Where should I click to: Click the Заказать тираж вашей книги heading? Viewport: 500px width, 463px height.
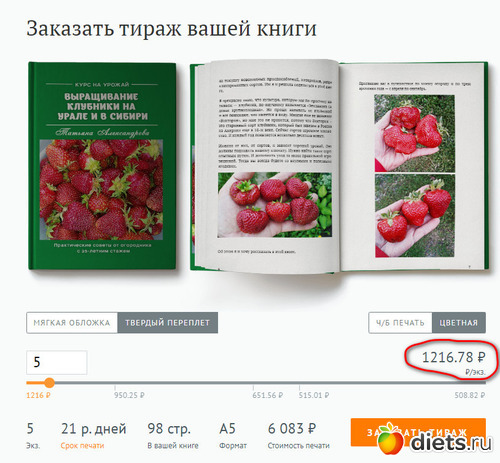coord(171,29)
